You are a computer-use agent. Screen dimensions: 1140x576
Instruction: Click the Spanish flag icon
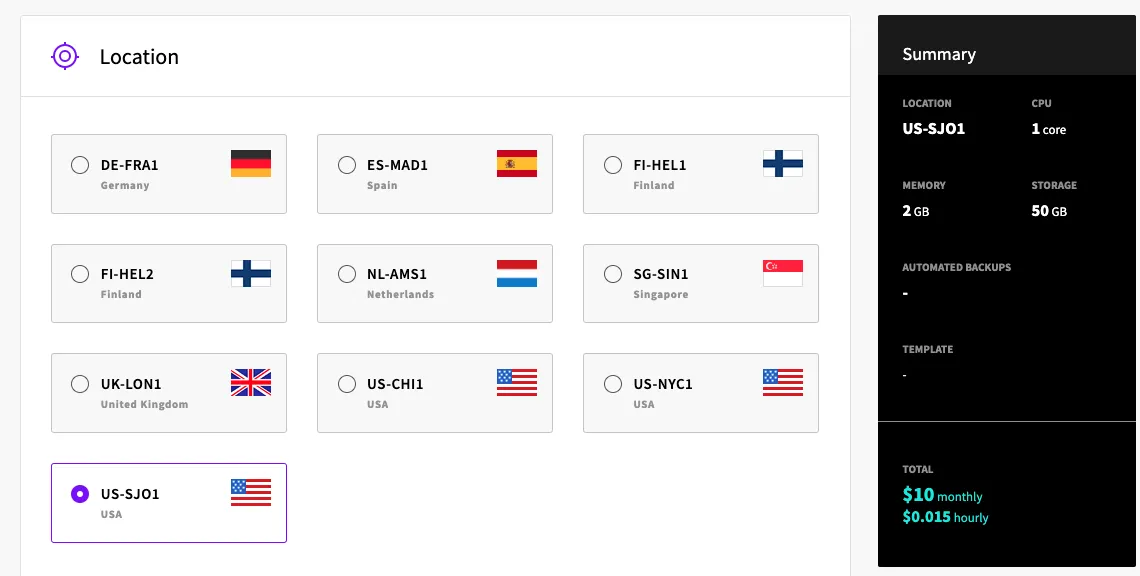tap(517, 164)
